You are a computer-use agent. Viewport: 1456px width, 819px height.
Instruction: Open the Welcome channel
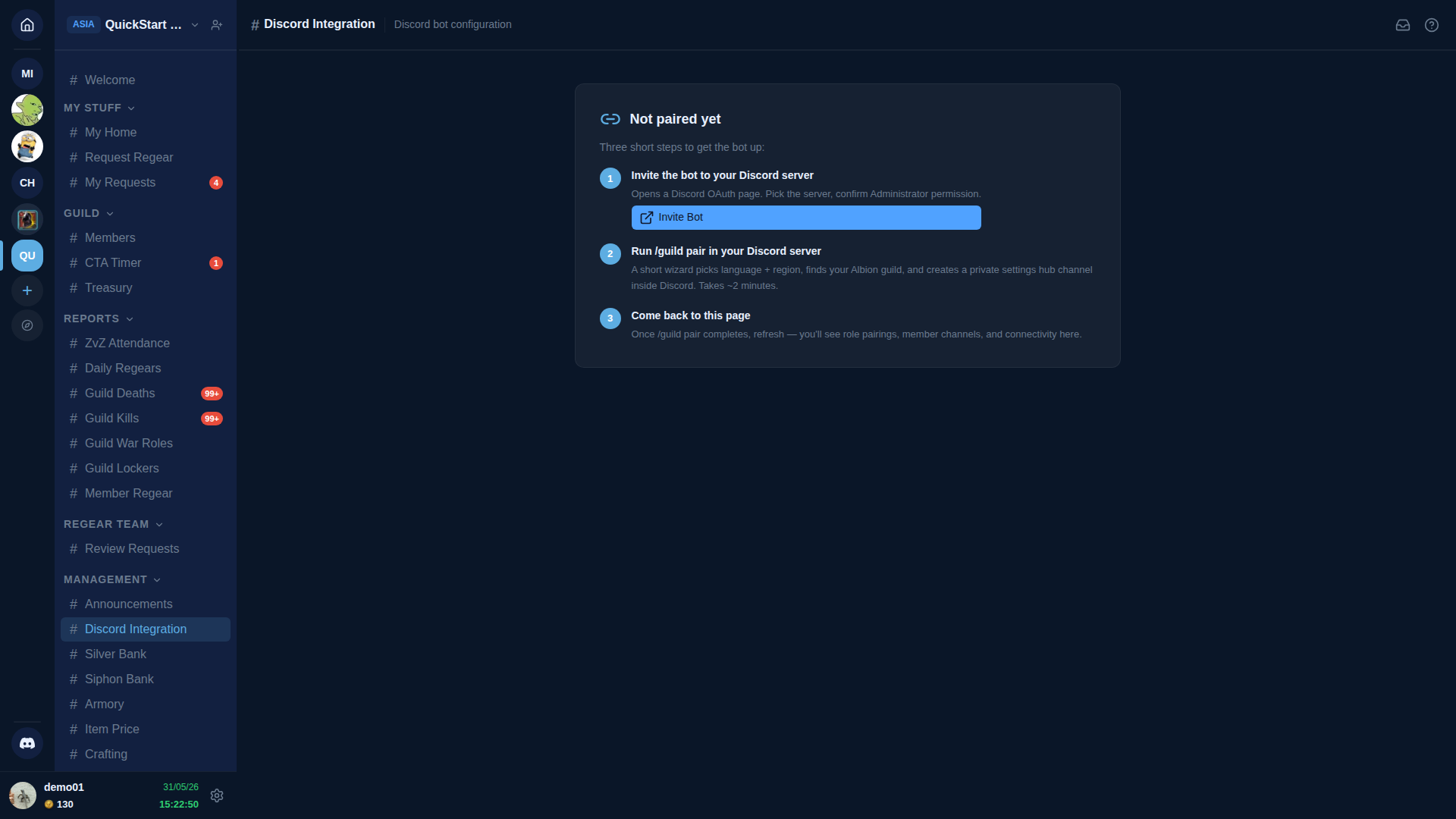(146, 80)
